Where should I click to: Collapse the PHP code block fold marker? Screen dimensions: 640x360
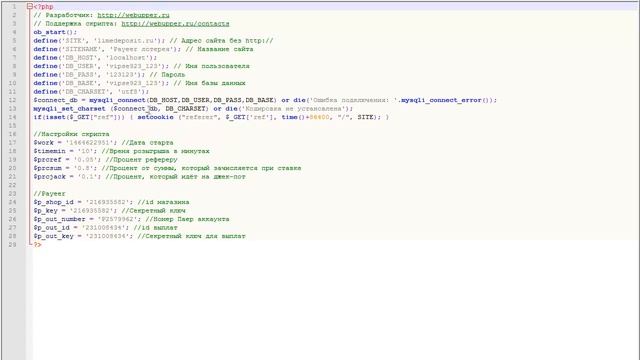click(29, 7)
